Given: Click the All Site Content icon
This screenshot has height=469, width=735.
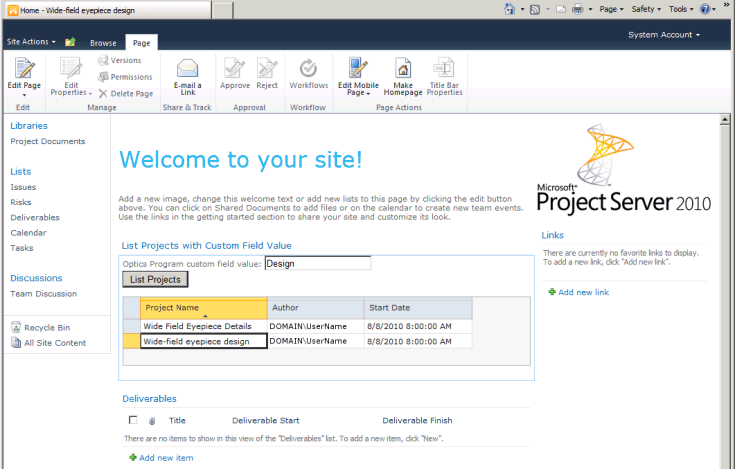Looking at the screenshot, I should click(16, 342).
